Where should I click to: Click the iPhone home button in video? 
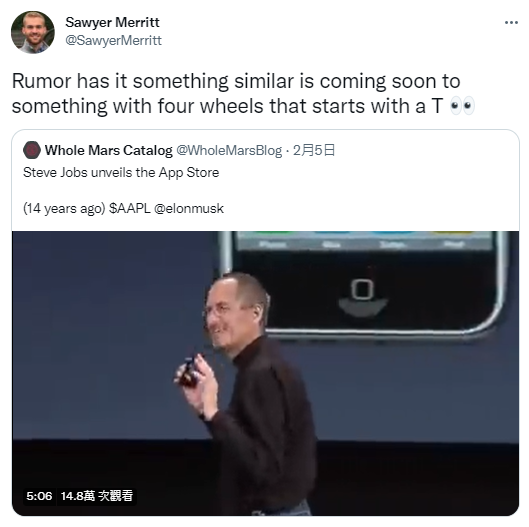click(x=362, y=289)
